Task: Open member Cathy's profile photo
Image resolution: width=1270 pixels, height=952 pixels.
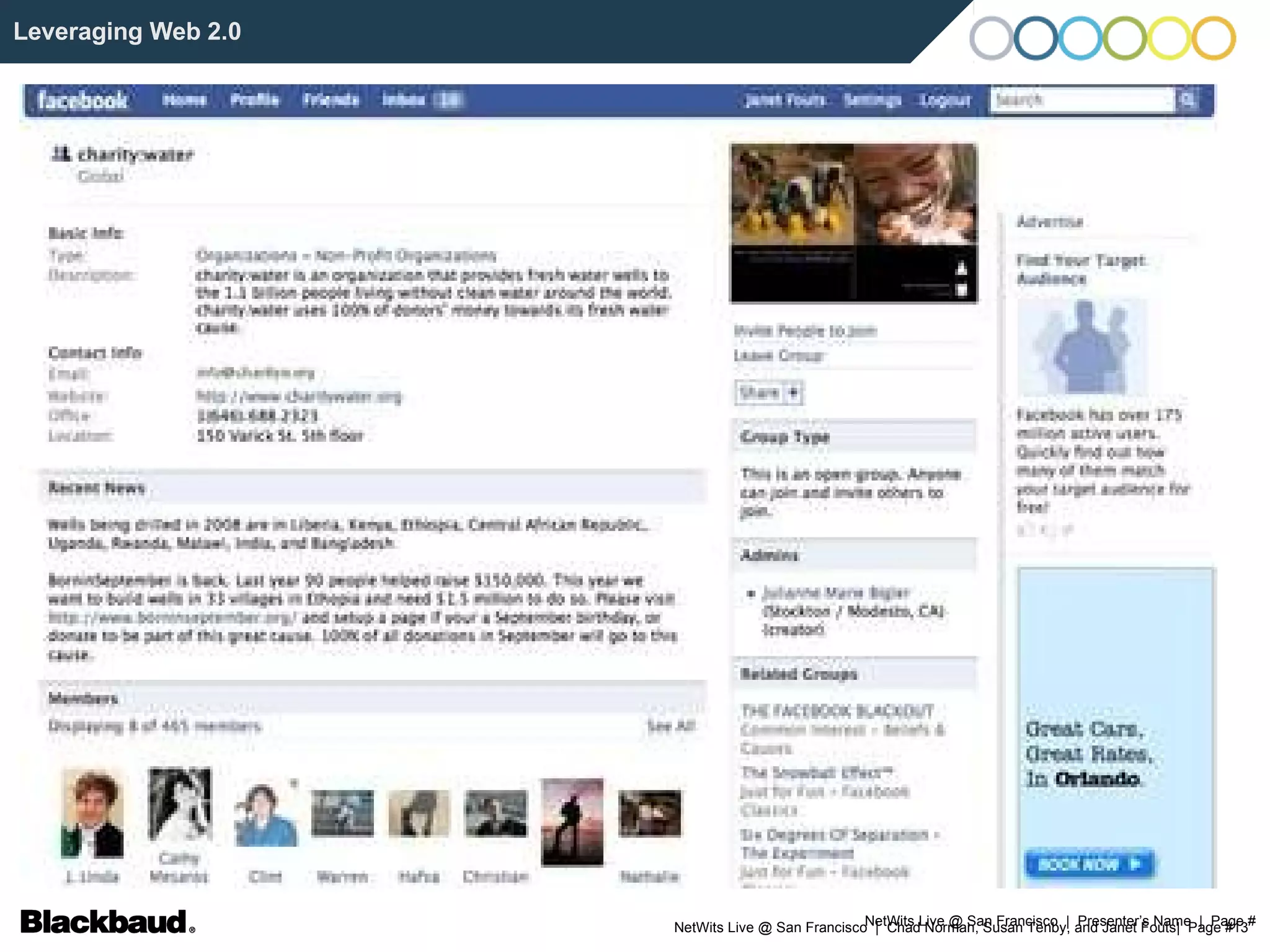Action: pos(180,804)
